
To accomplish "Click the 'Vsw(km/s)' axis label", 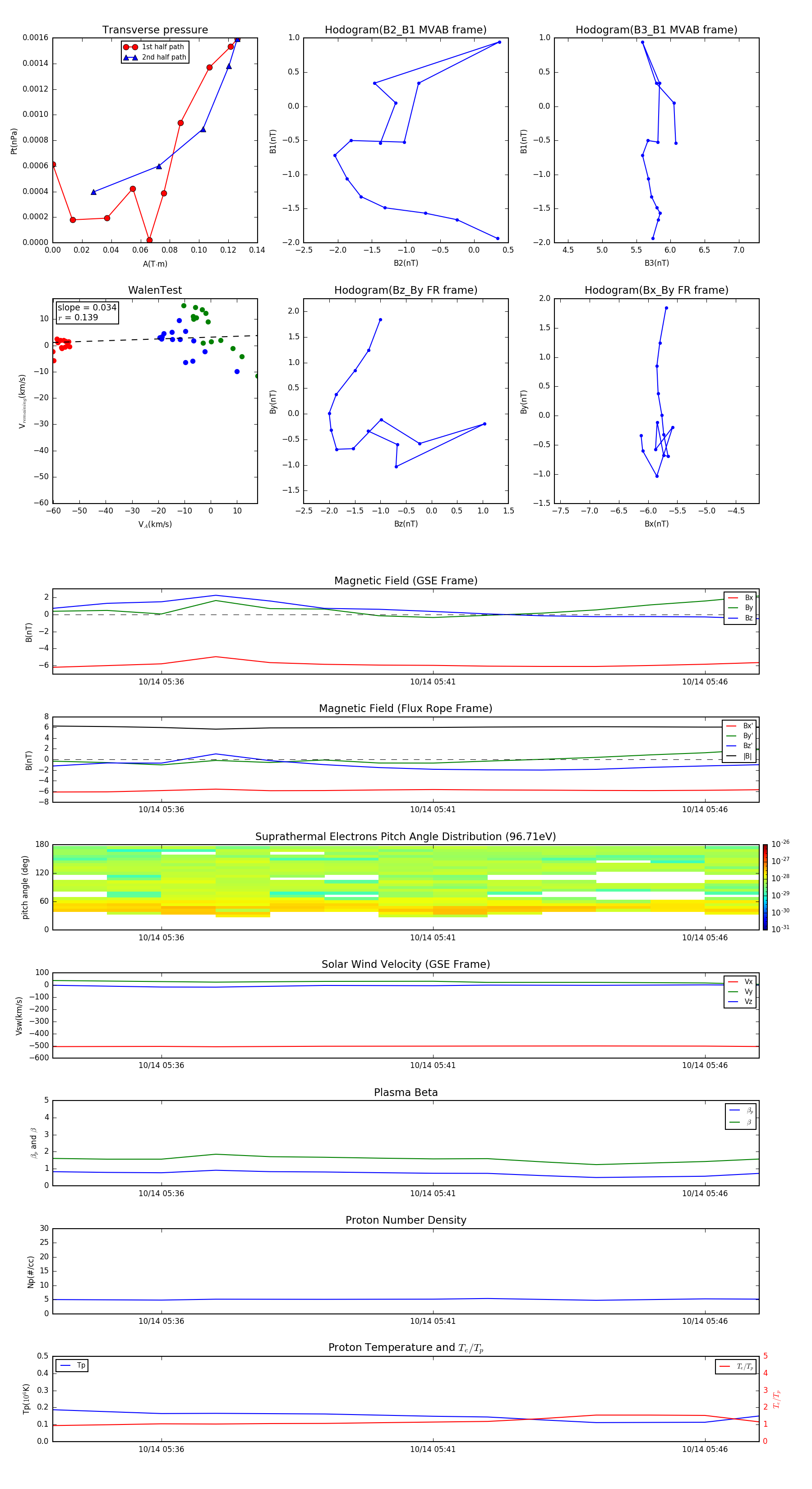I will (x=18, y=1016).
